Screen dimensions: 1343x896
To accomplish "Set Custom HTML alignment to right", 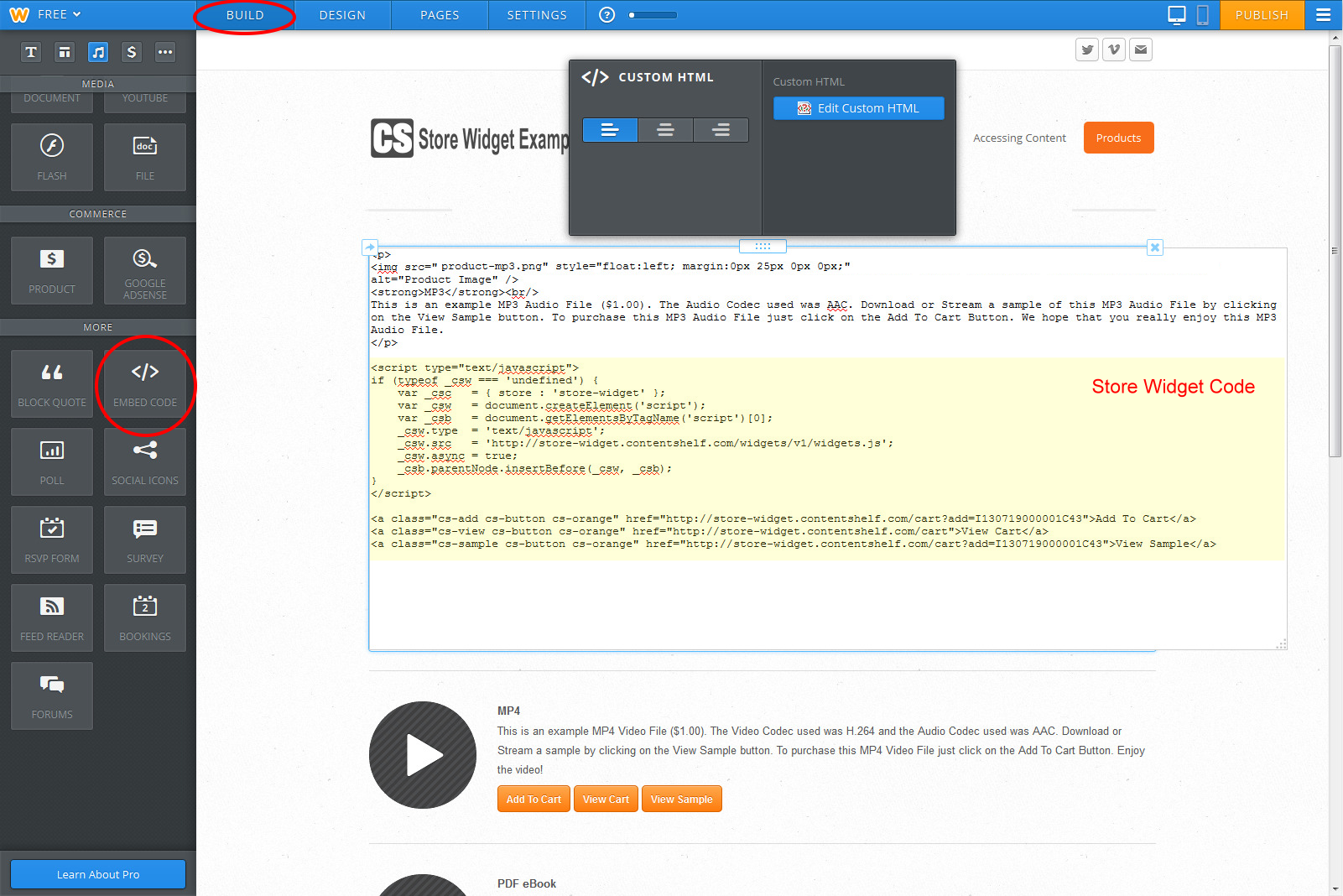I will (721, 130).
